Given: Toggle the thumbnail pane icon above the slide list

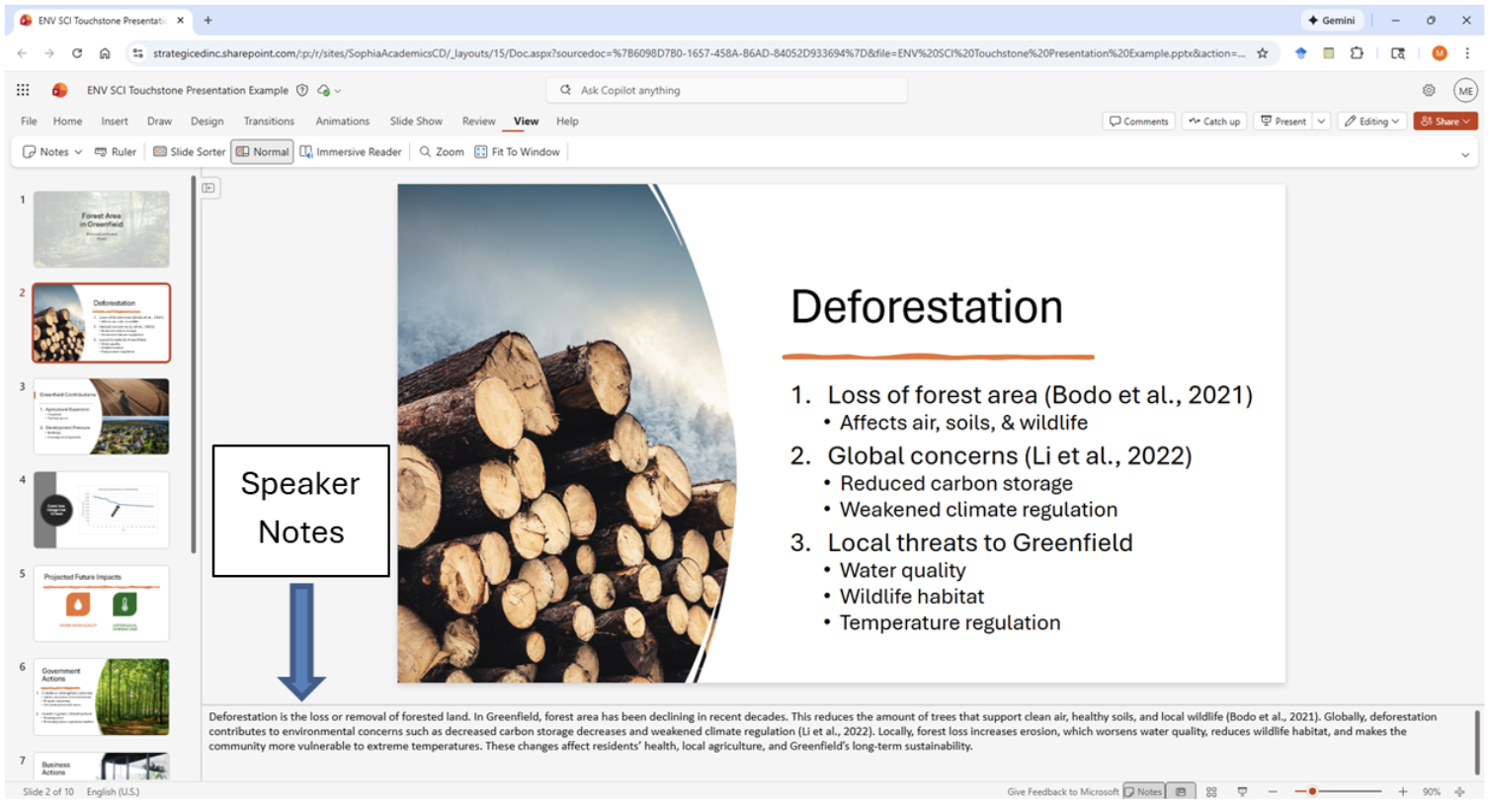Looking at the screenshot, I should [209, 188].
